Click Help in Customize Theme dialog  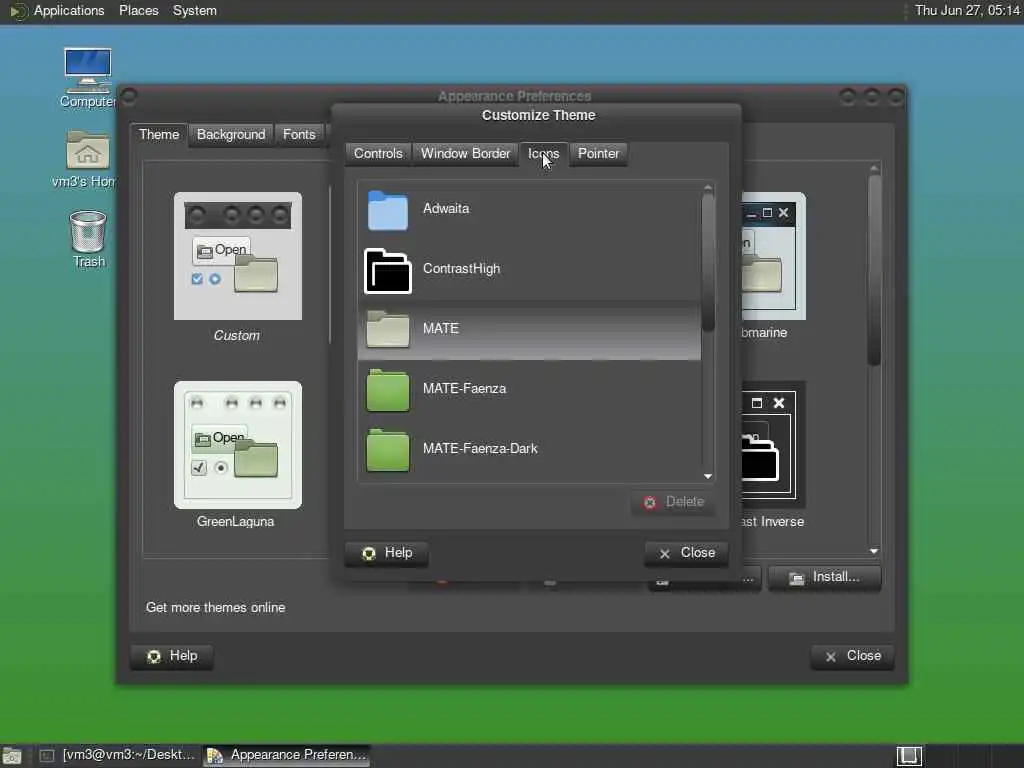[x=387, y=553]
